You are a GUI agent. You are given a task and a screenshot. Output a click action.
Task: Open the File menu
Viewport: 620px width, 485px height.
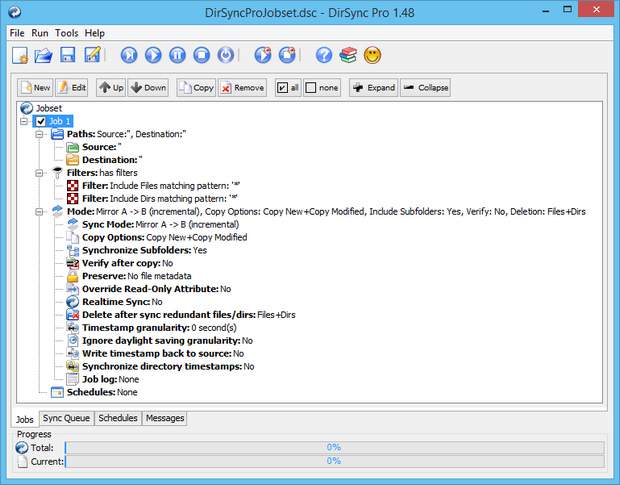pyautogui.click(x=17, y=33)
